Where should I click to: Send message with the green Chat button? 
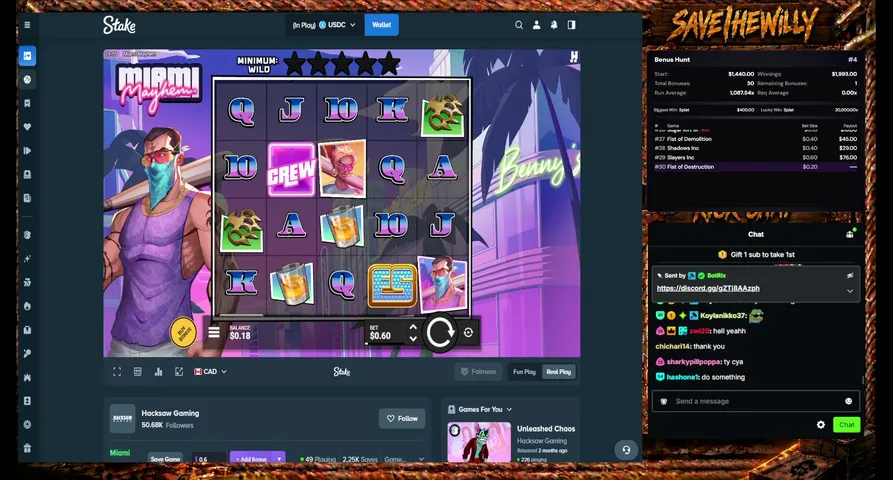[846, 425]
